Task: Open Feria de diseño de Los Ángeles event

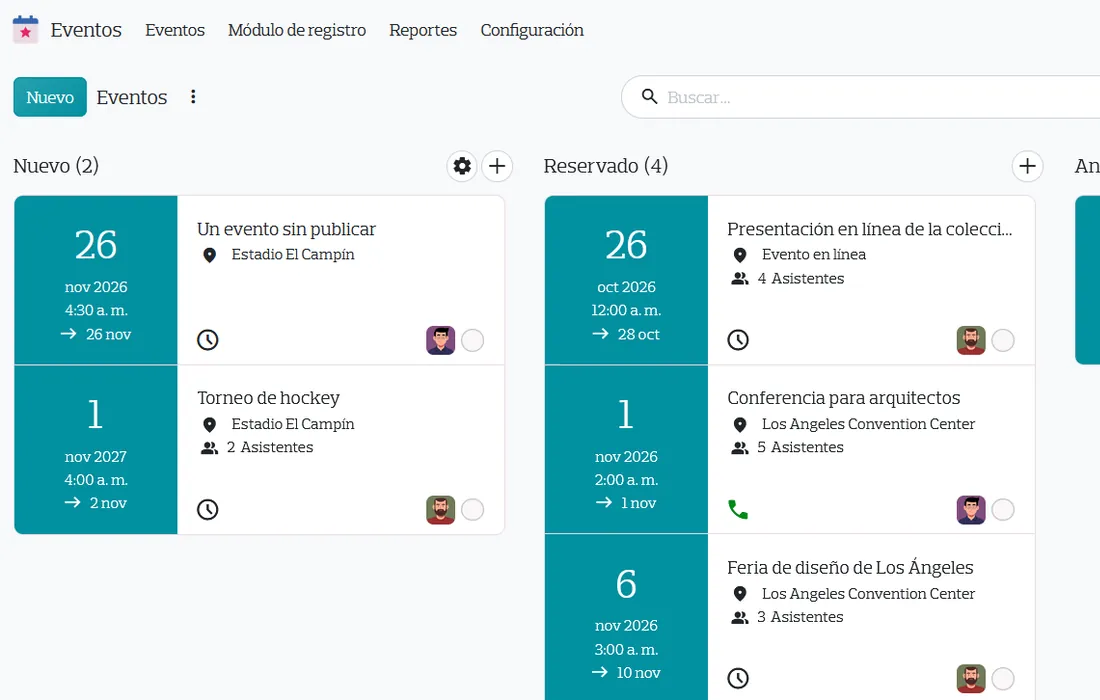Action: 850,567
